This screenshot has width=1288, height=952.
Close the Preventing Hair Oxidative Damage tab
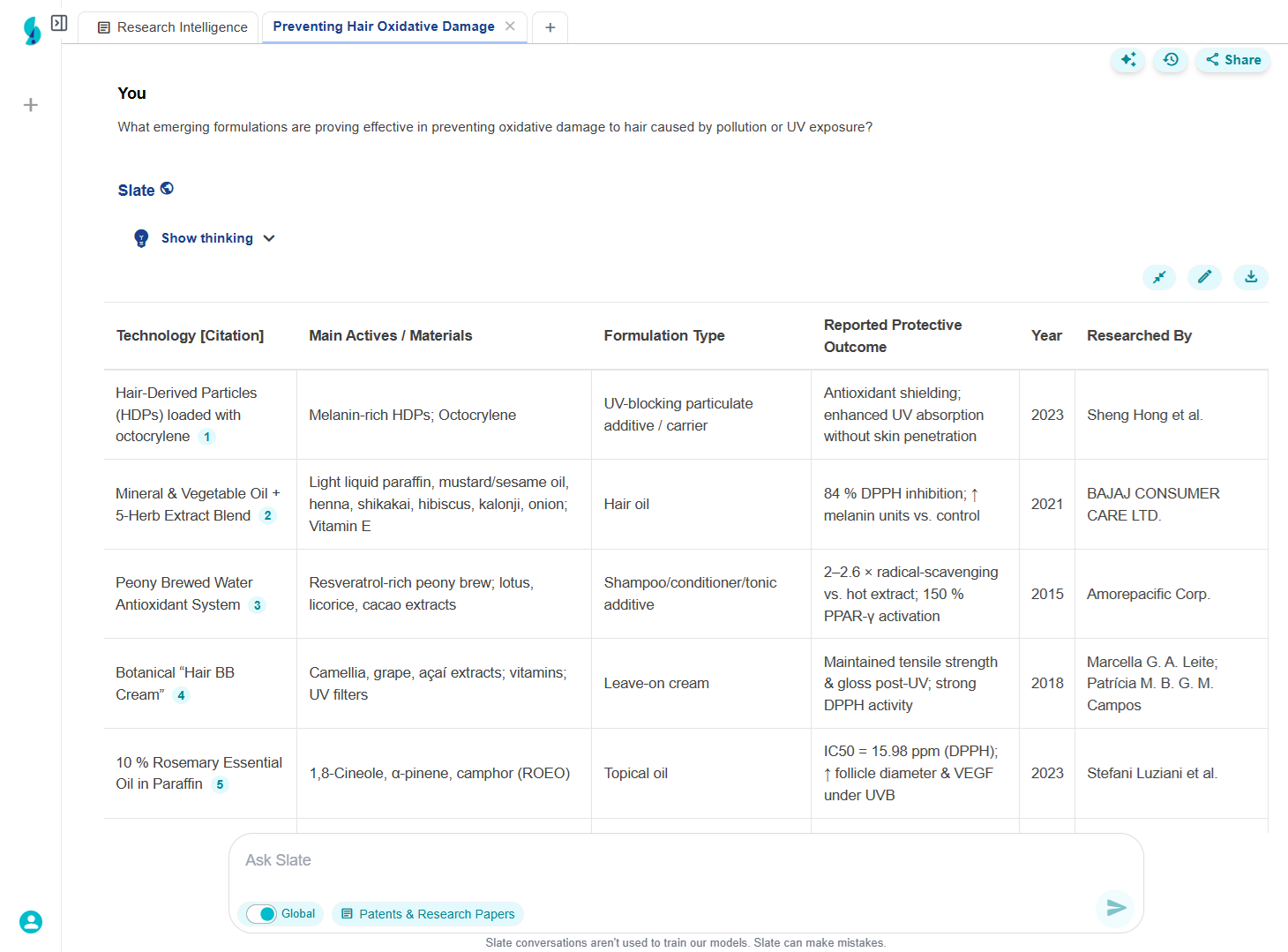[510, 26]
